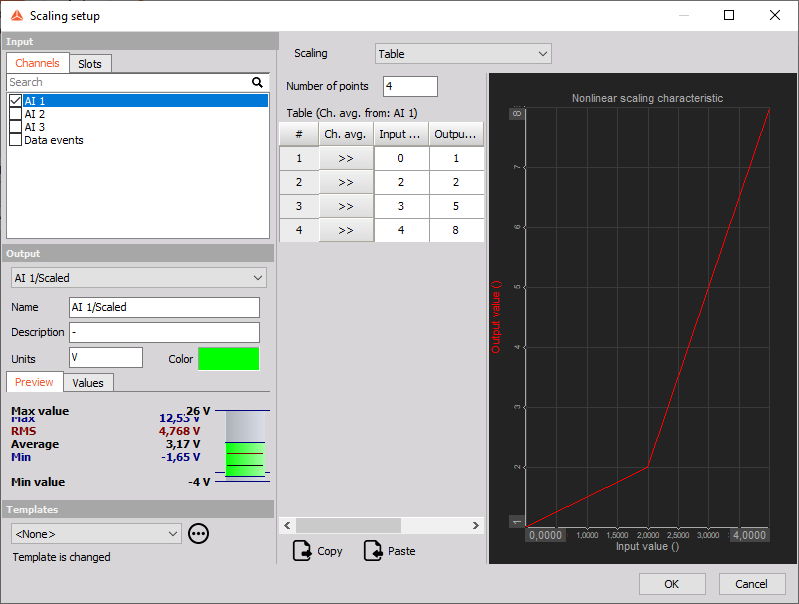Click the Name input field
799x604 pixels.
(x=165, y=307)
